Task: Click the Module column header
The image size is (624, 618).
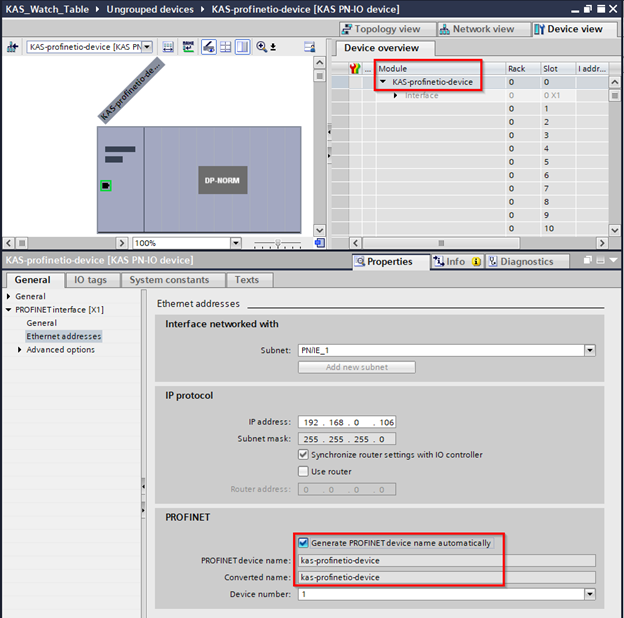Action: (441, 68)
